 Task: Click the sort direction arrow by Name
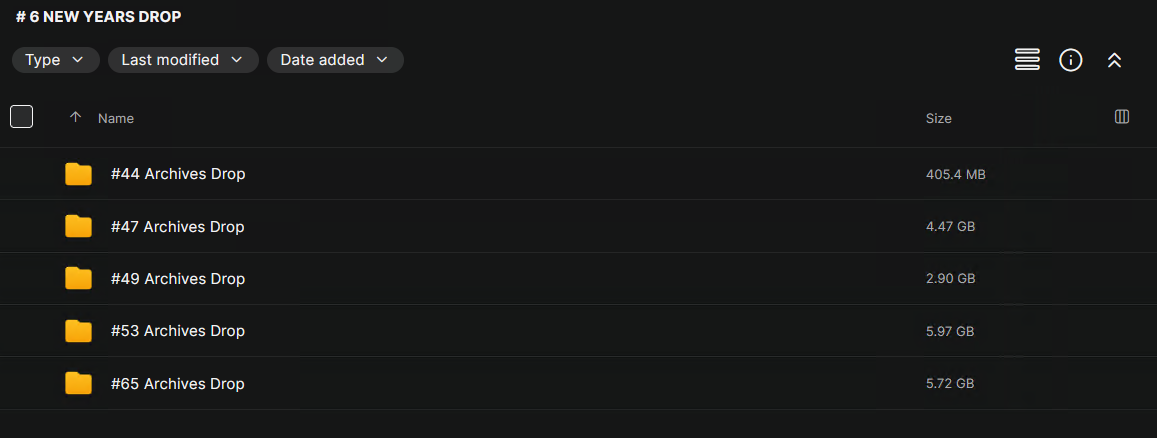click(x=75, y=118)
